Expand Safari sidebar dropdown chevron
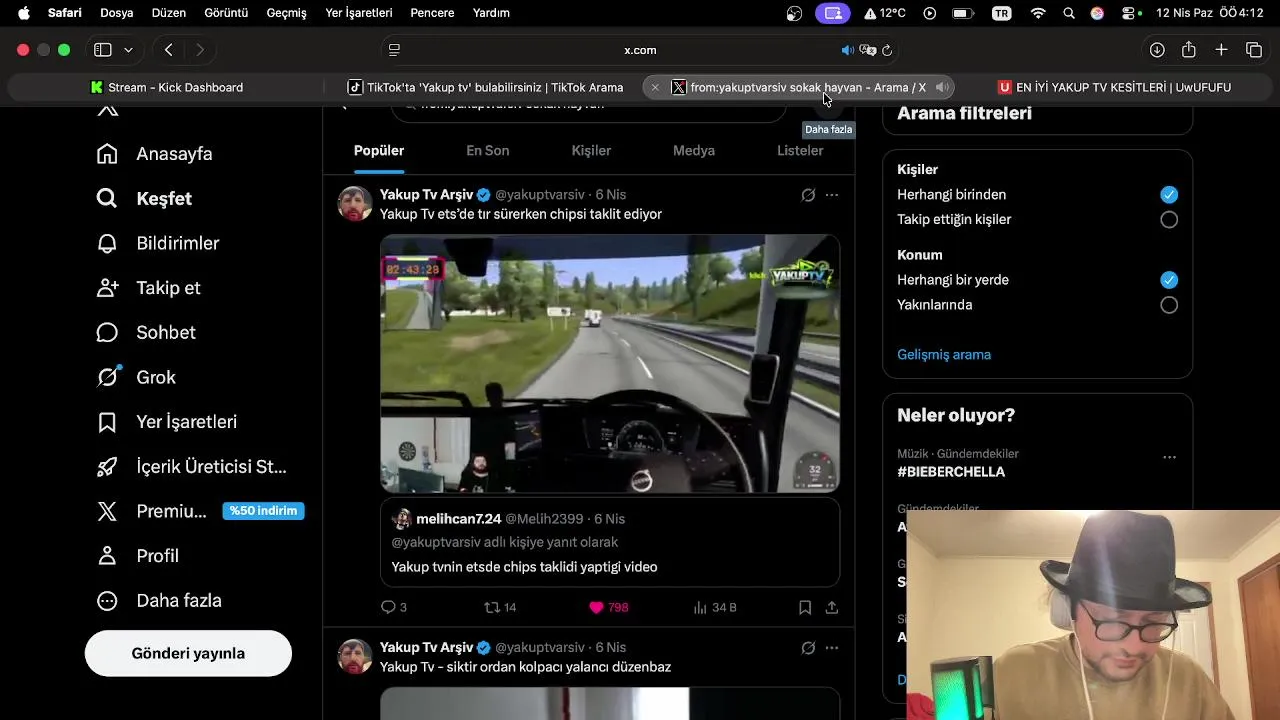The width and height of the screenshot is (1280, 720). tap(128, 50)
